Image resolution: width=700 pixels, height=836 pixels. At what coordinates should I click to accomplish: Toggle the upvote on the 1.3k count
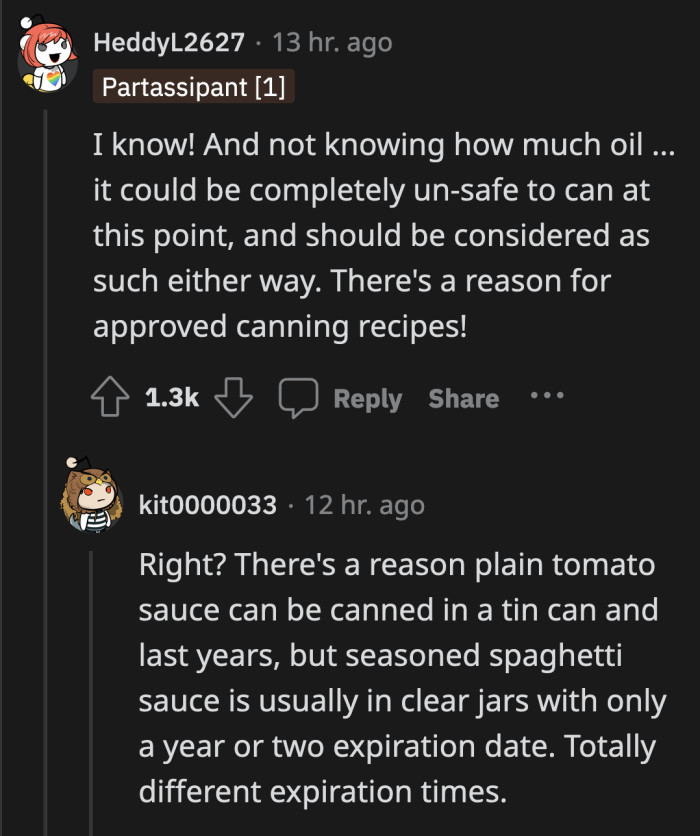(110, 396)
